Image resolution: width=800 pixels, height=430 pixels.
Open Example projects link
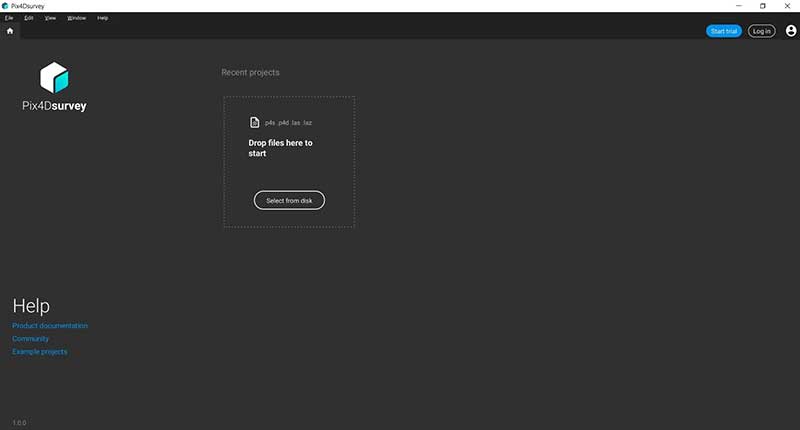pos(40,351)
